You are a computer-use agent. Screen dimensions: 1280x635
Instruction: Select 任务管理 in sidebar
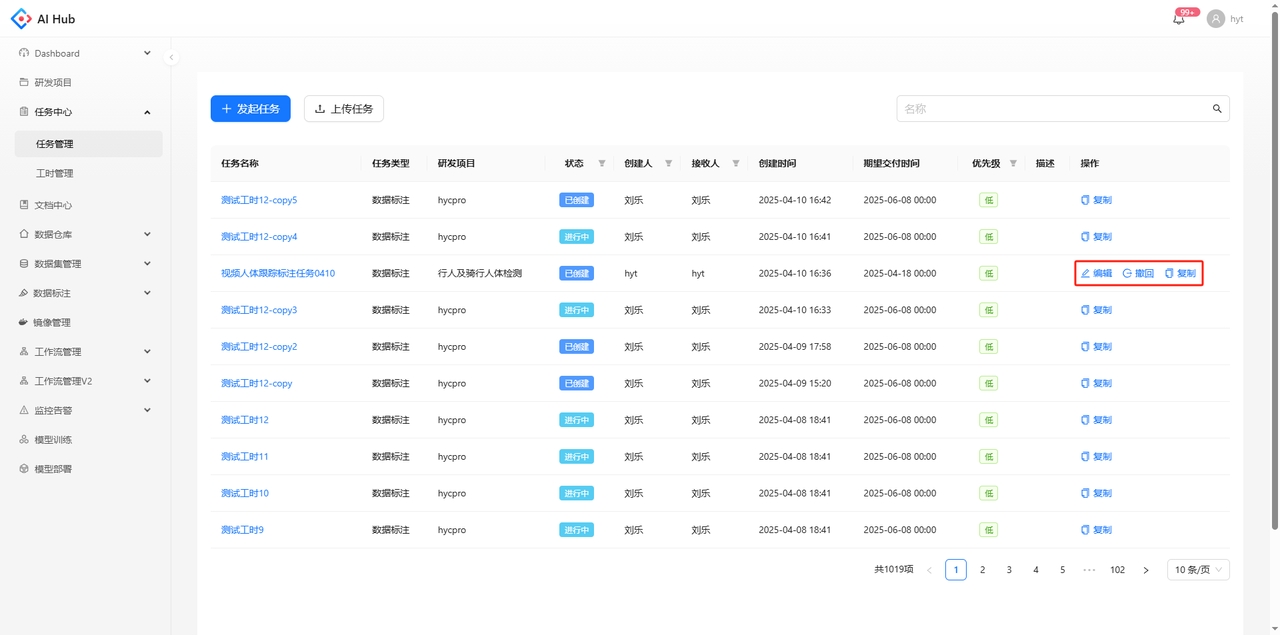coord(88,144)
